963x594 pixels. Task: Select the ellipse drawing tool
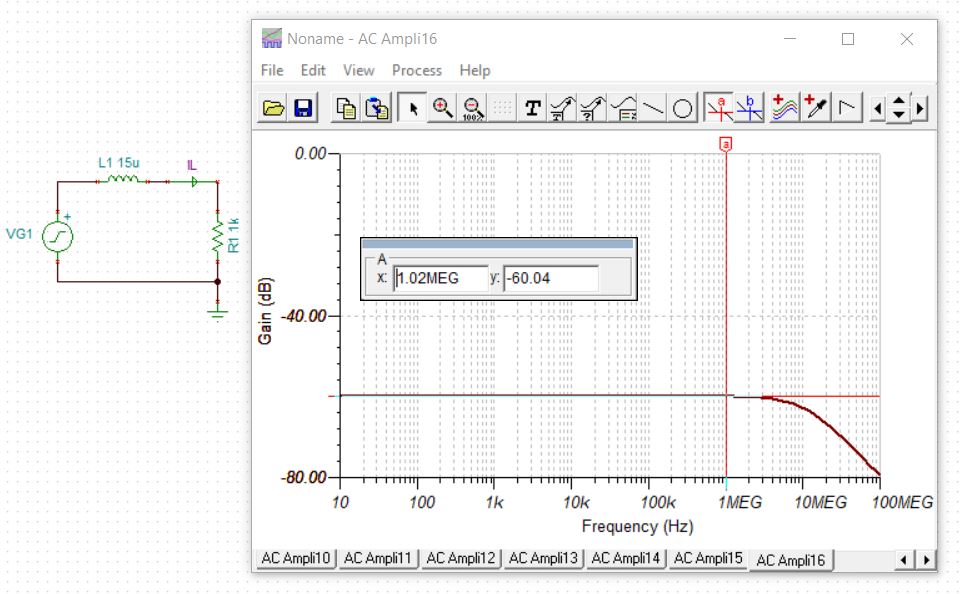pos(681,107)
